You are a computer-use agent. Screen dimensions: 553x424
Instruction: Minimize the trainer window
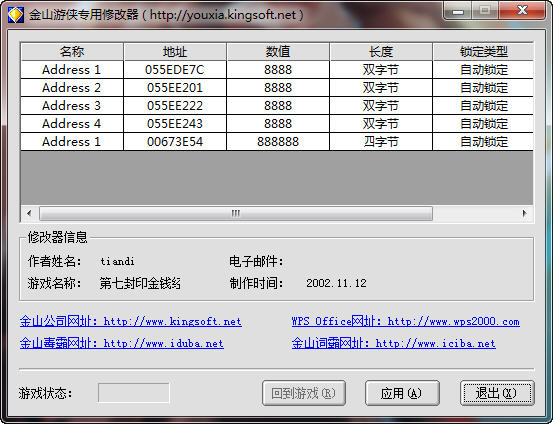457,11
